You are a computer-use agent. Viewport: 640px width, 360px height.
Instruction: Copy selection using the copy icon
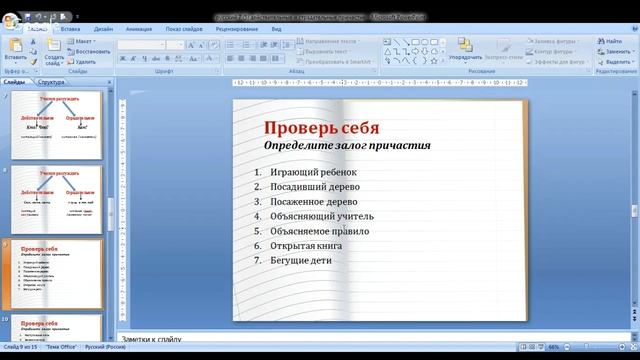coord(33,52)
